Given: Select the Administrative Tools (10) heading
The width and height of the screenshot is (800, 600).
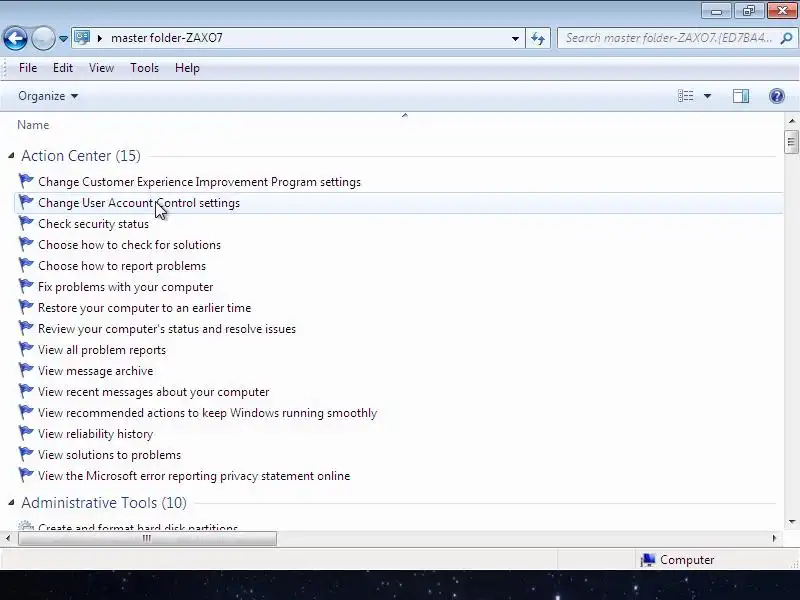Looking at the screenshot, I should tap(104, 503).
